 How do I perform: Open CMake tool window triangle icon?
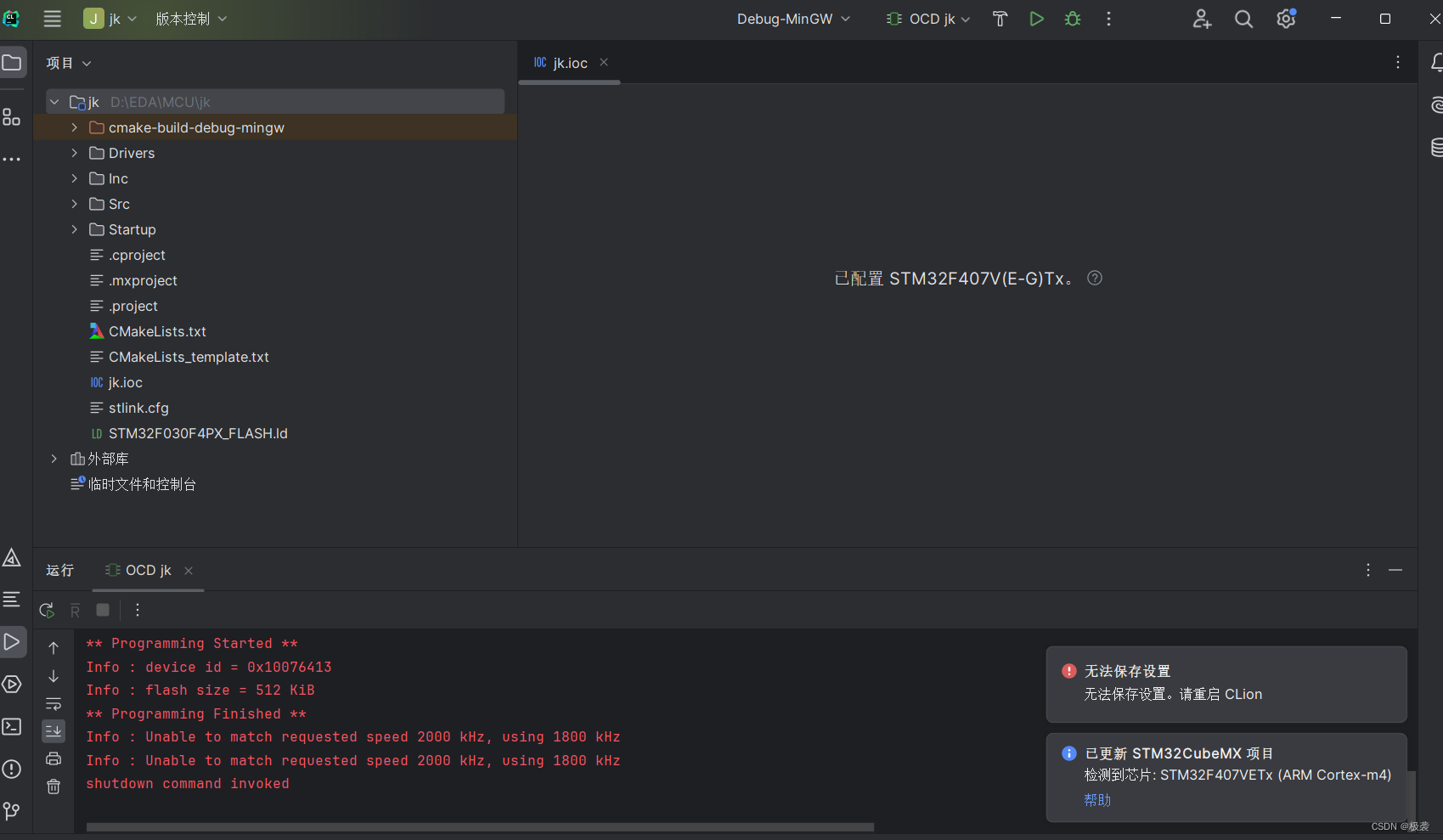click(12, 557)
